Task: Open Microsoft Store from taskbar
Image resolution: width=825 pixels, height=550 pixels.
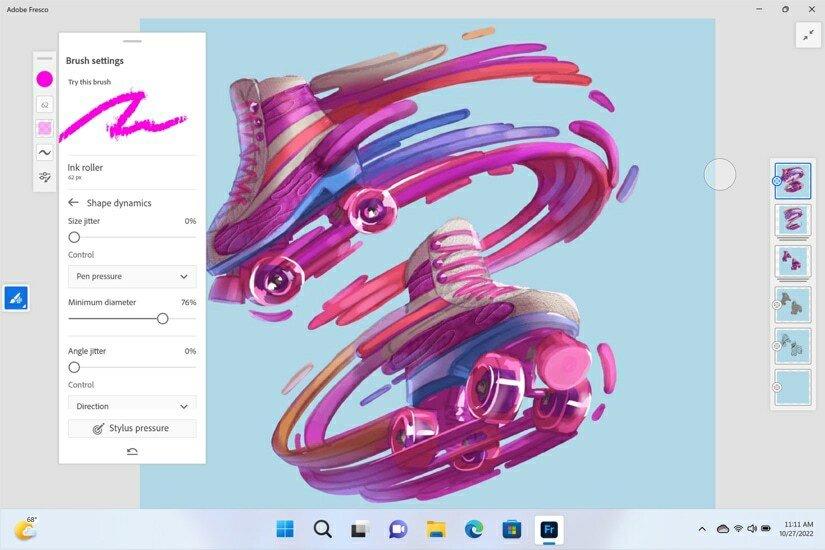Action: tap(511, 529)
